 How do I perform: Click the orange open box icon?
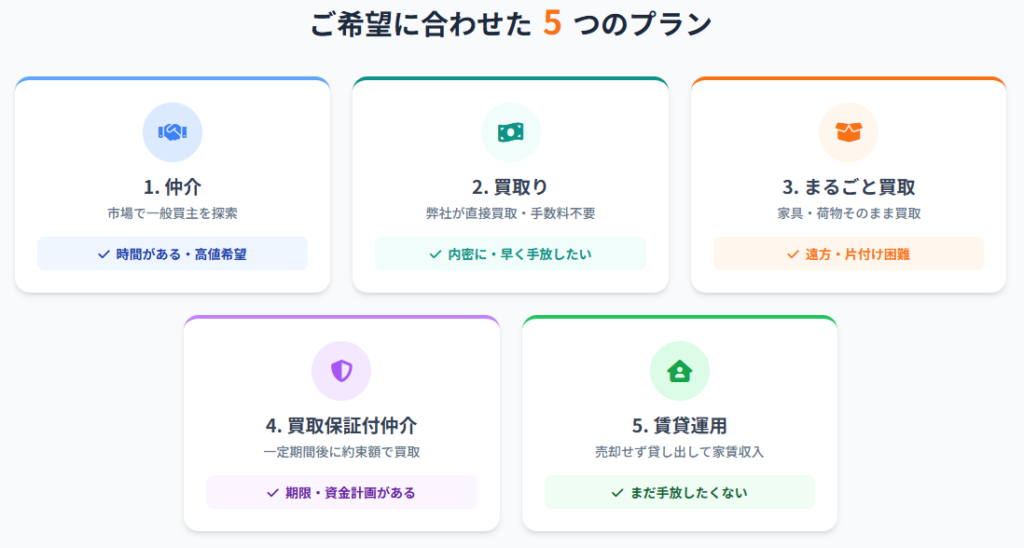(x=848, y=133)
